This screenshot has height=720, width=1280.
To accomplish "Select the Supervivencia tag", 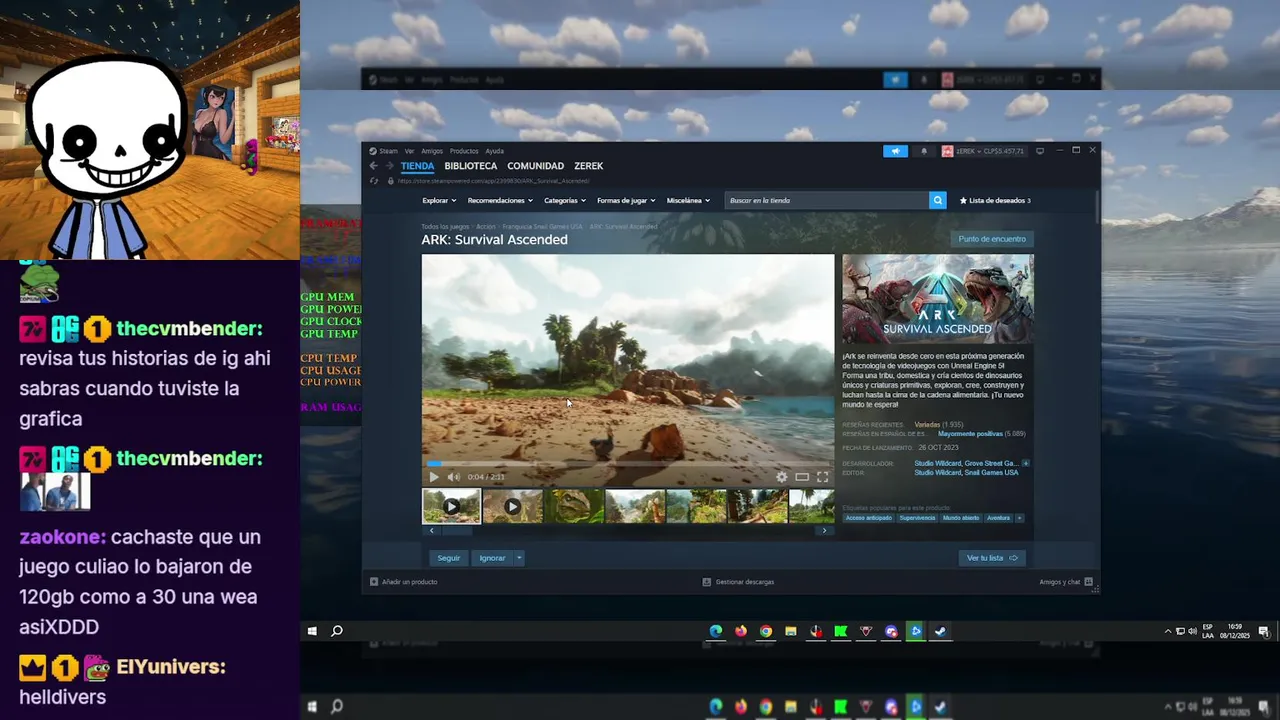I will click(917, 518).
